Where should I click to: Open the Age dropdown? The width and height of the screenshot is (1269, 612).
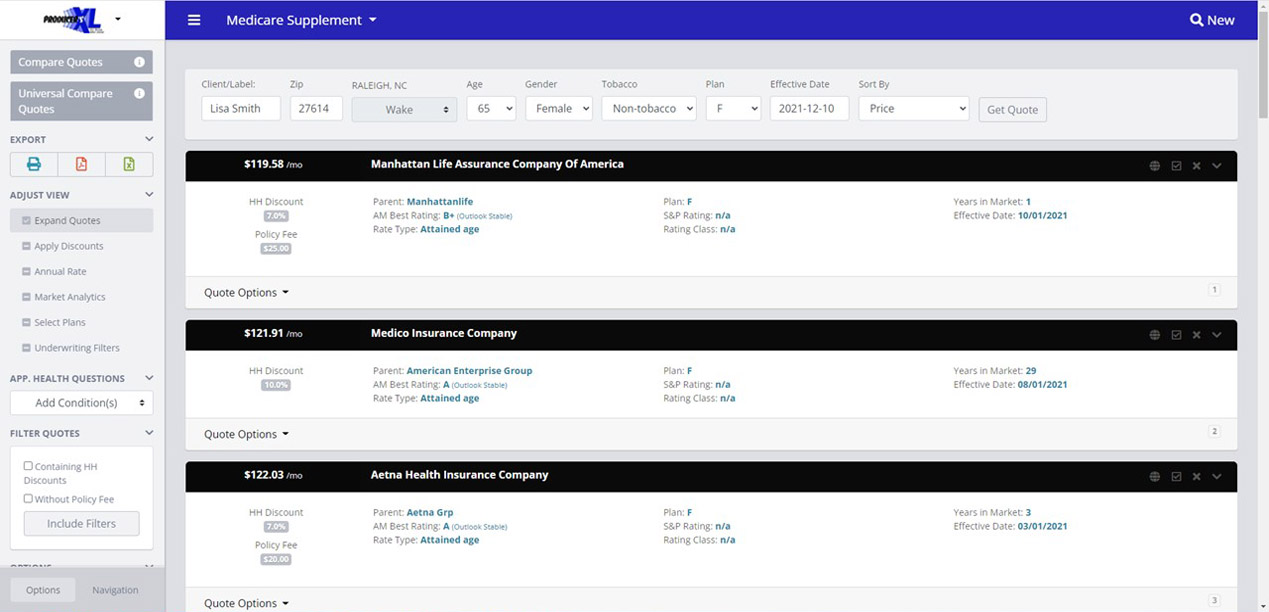coord(490,108)
